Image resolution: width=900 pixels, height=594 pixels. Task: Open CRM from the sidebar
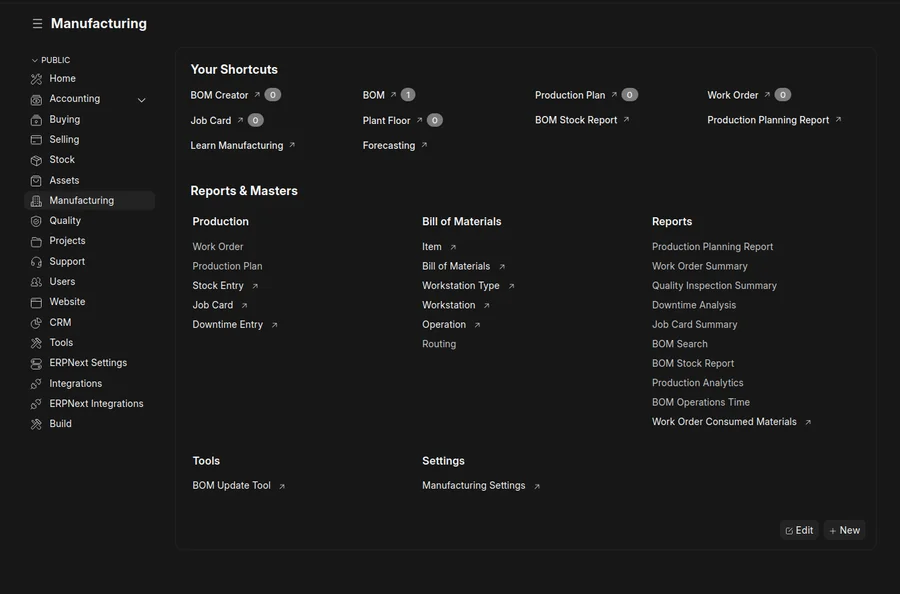[90, 322]
